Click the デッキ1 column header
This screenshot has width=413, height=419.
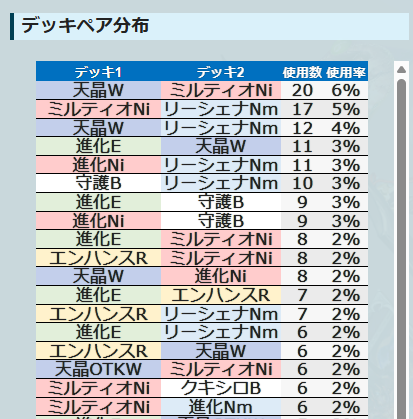pyautogui.click(x=98, y=72)
